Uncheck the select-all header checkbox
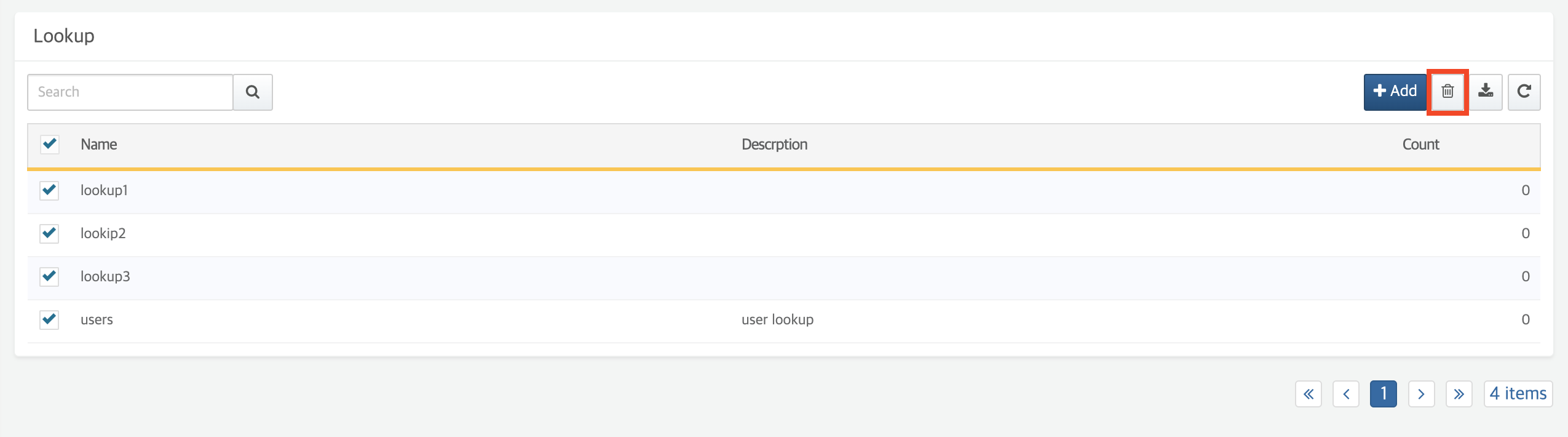 49,145
